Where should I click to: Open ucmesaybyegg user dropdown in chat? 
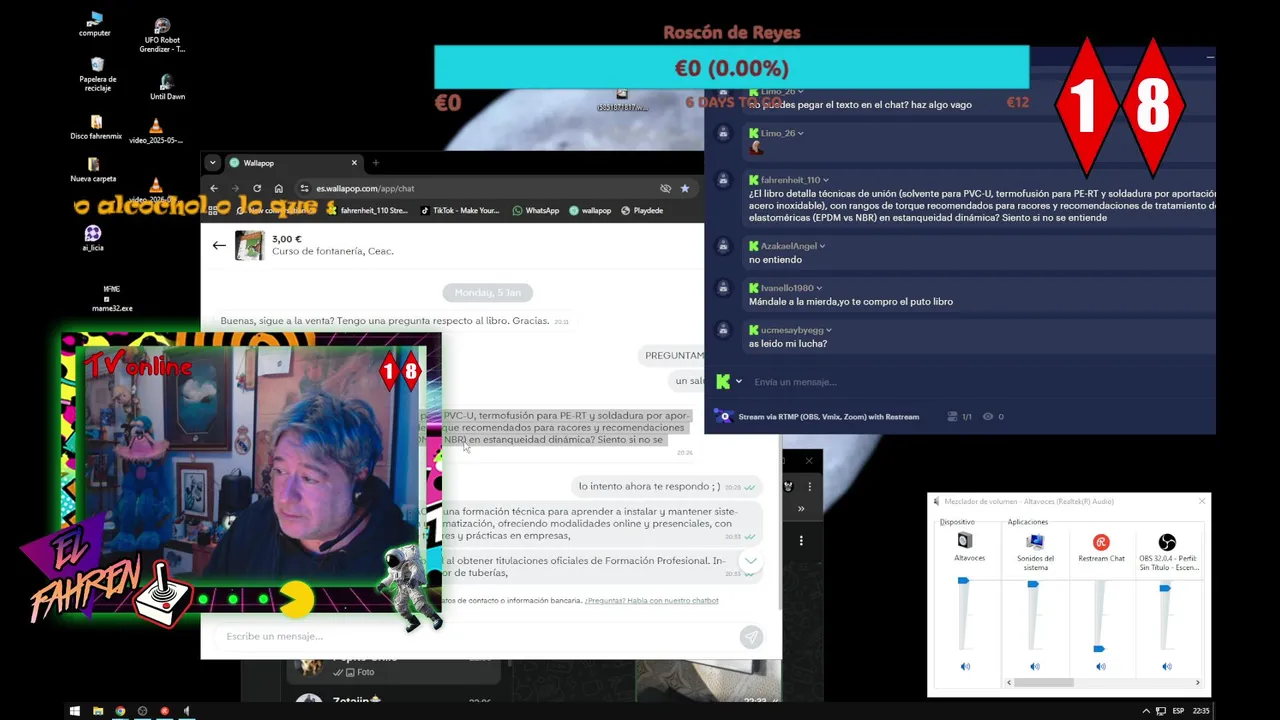point(829,330)
